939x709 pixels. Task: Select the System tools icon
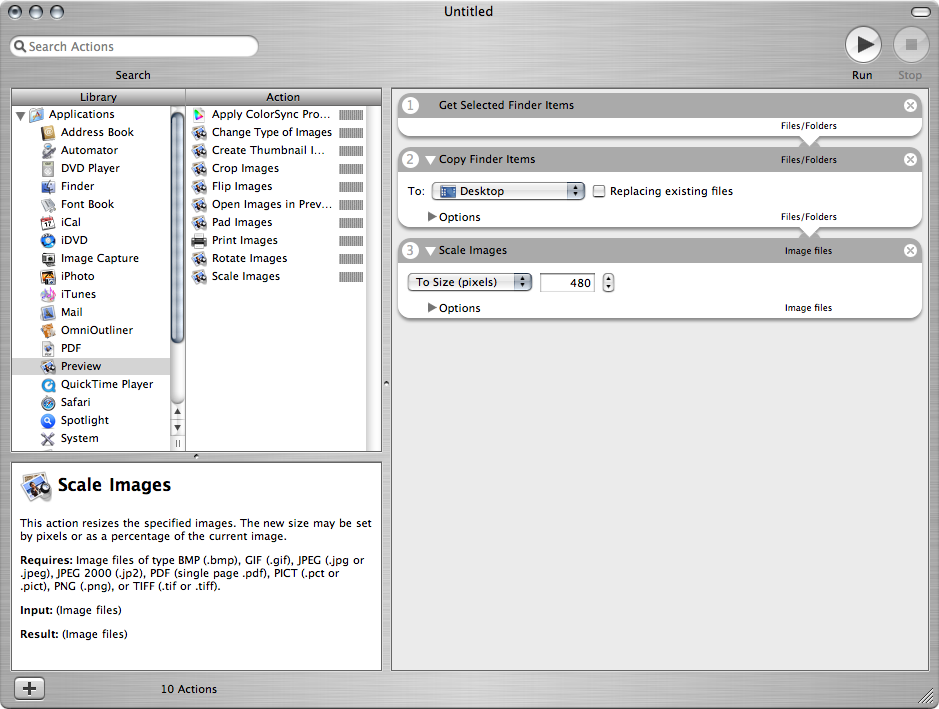coord(48,438)
